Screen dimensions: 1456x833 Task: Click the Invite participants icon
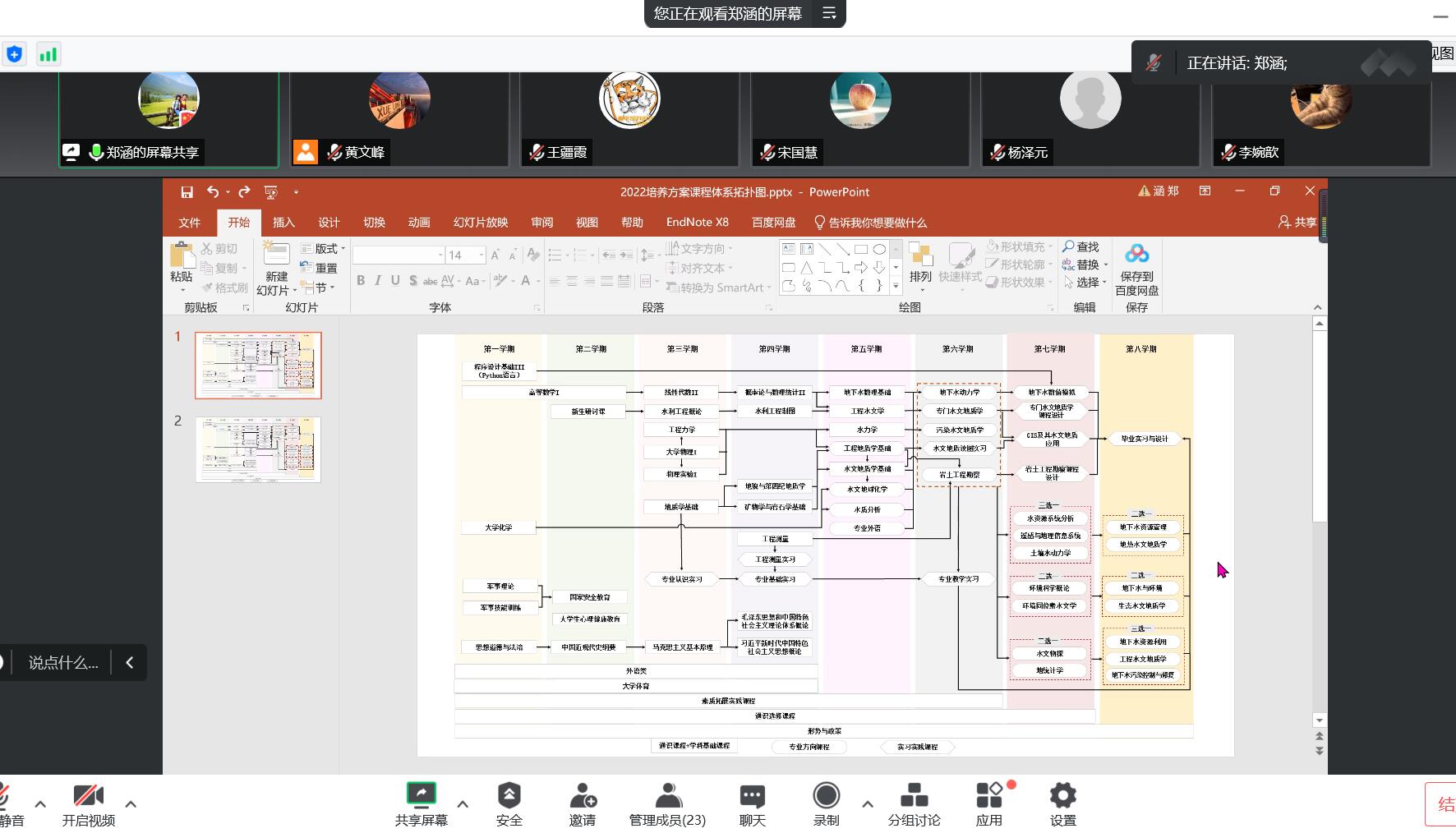pos(583,795)
